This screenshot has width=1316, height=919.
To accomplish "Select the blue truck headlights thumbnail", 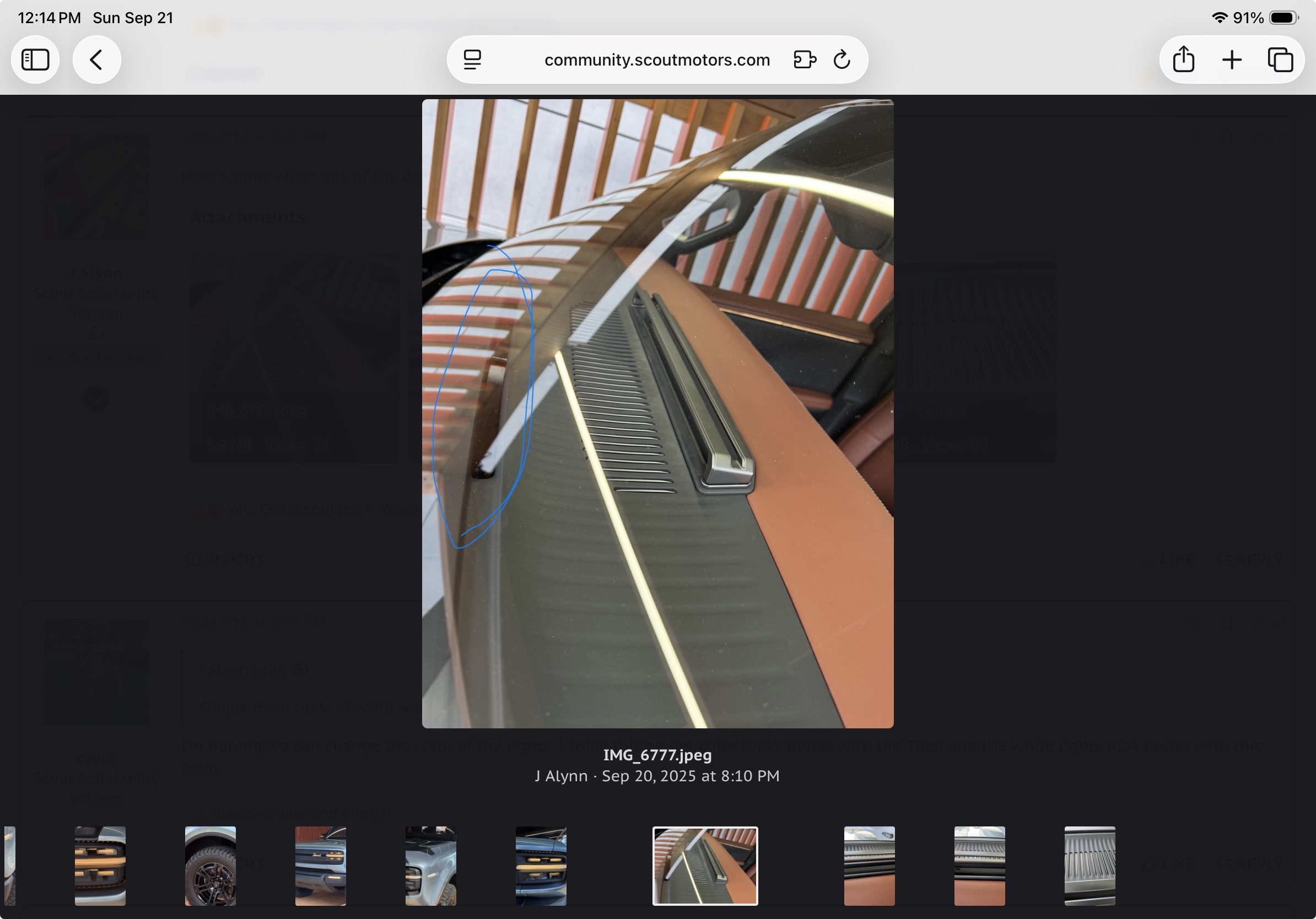I will [541, 865].
